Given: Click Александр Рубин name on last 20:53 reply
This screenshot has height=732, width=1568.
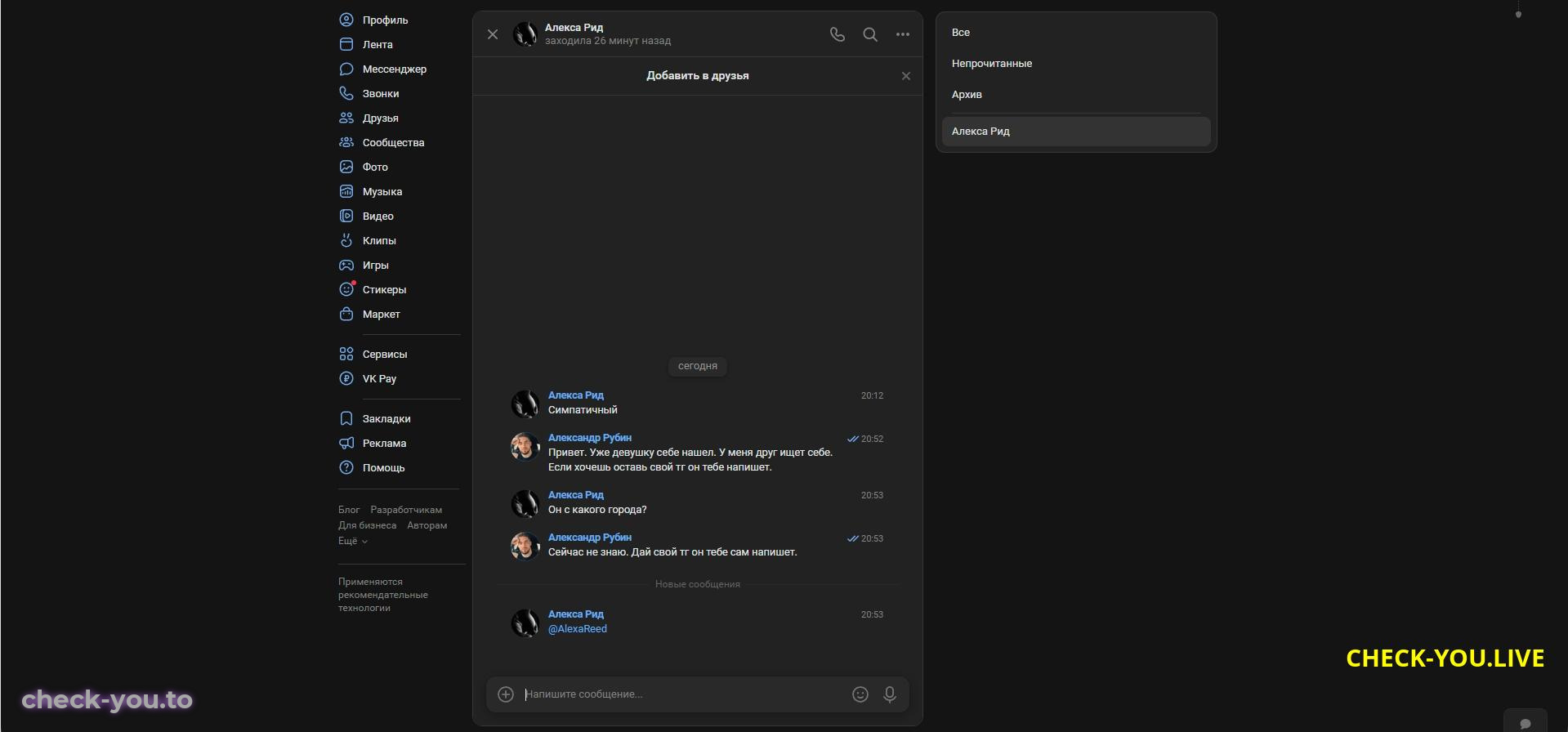Looking at the screenshot, I should 590,538.
